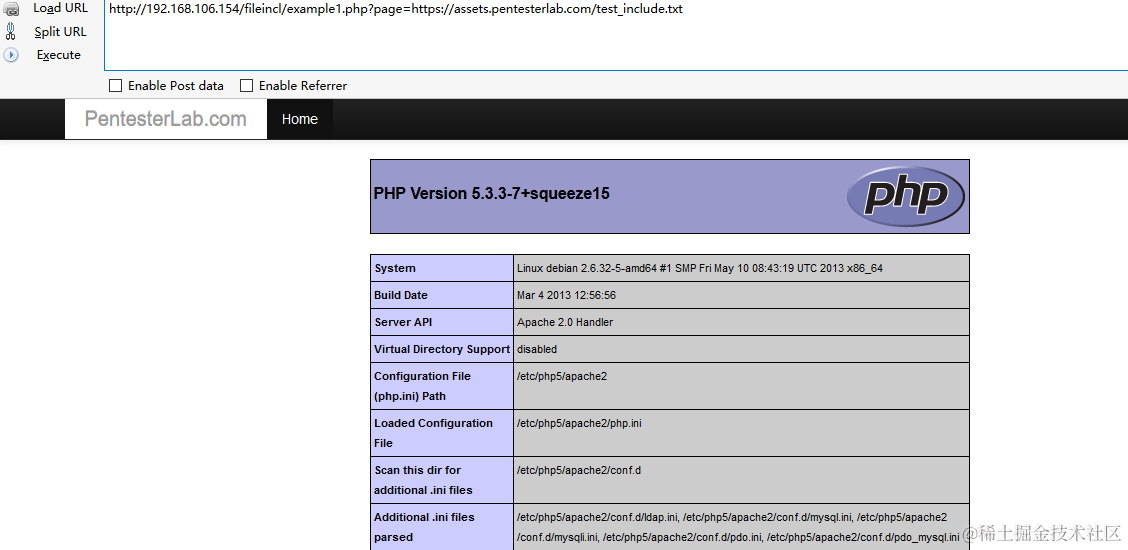
Task: Open the PentesterLab.com brand link
Action: click(165, 119)
